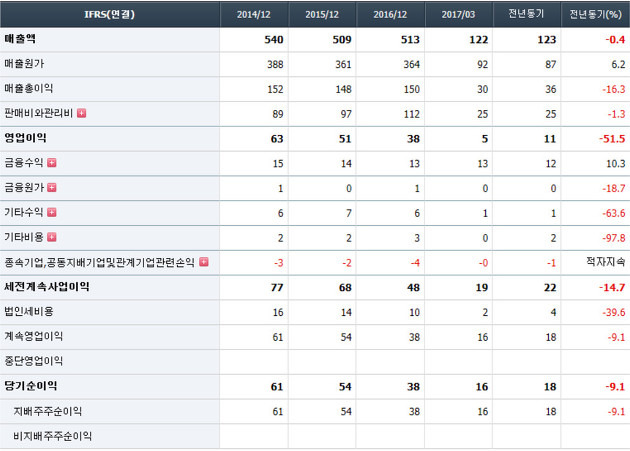This screenshot has height=451, width=630.
Task: Click the 금융원가 change value -18.7
Action: [x=614, y=189]
